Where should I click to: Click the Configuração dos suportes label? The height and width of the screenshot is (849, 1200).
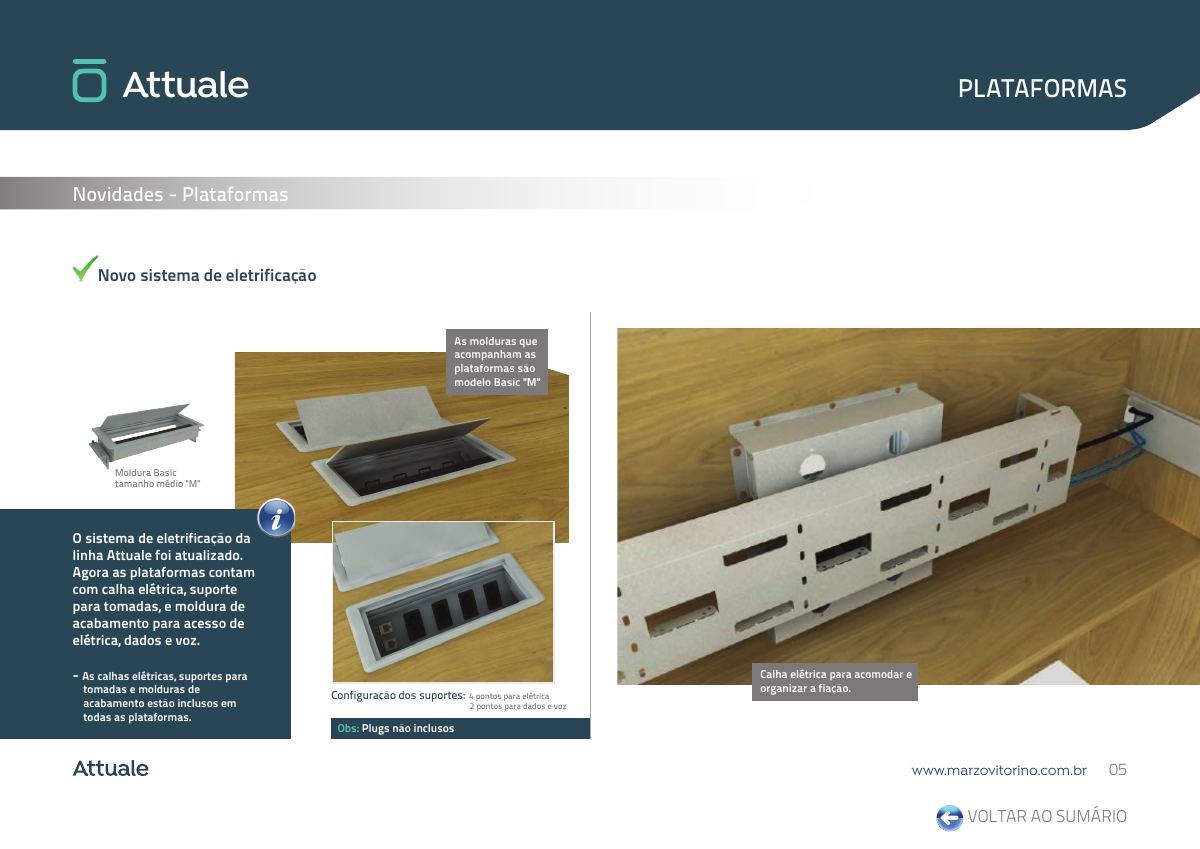[398, 695]
